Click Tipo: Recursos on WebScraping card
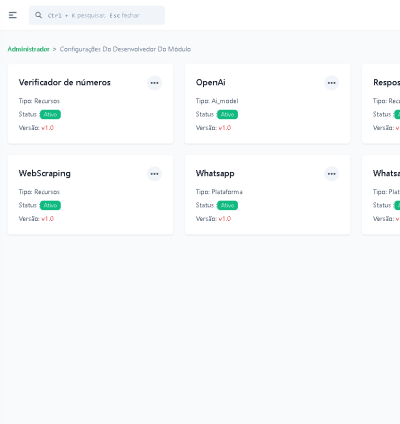 click(39, 192)
